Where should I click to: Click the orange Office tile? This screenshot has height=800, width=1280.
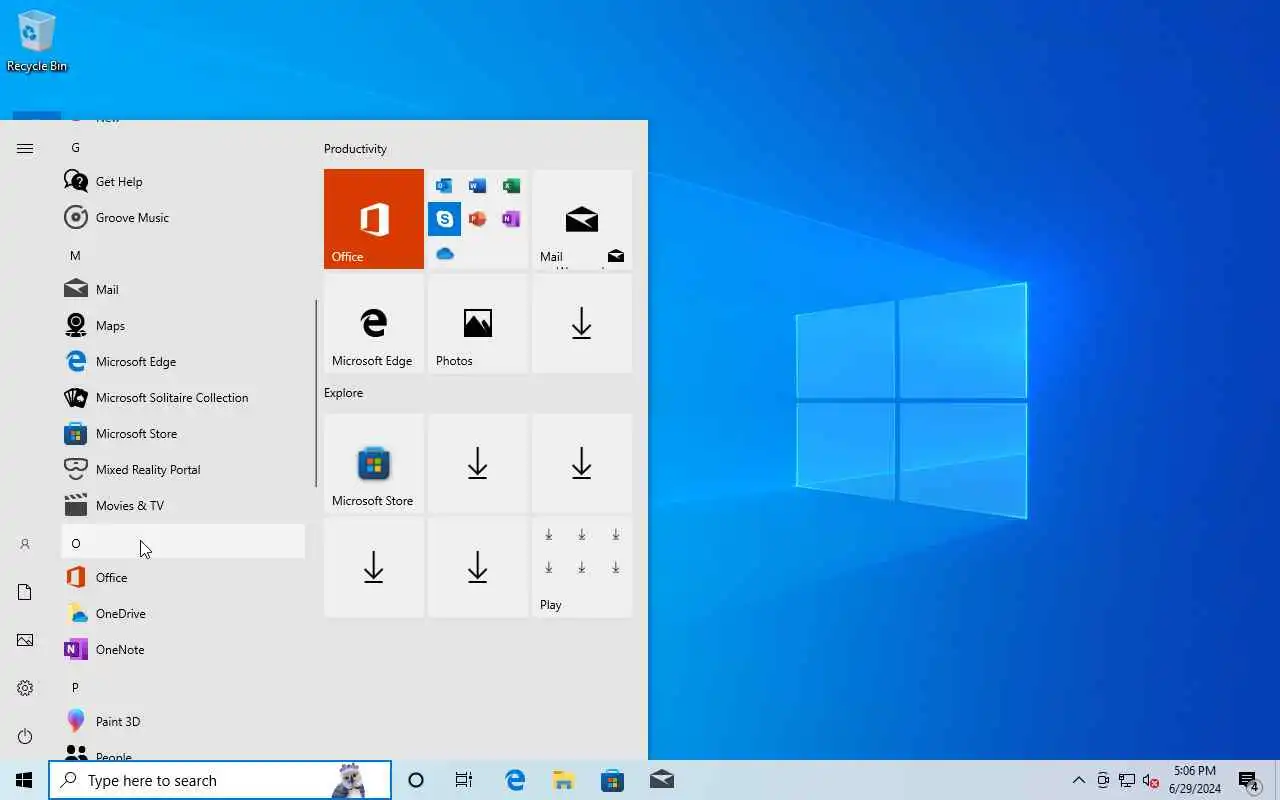374,219
